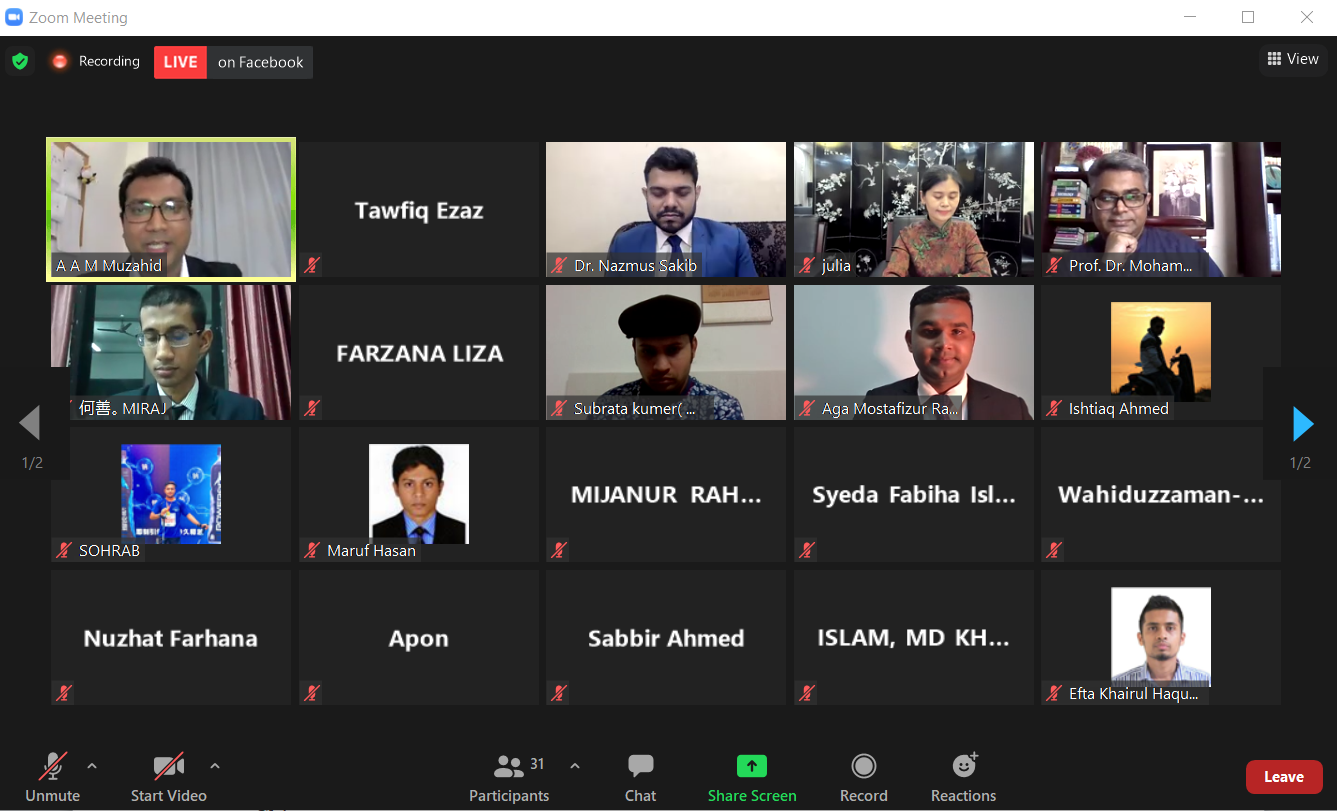The width and height of the screenshot is (1337, 811).
Task: Expand video options arrow beside Start Video
Action: [214, 766]
